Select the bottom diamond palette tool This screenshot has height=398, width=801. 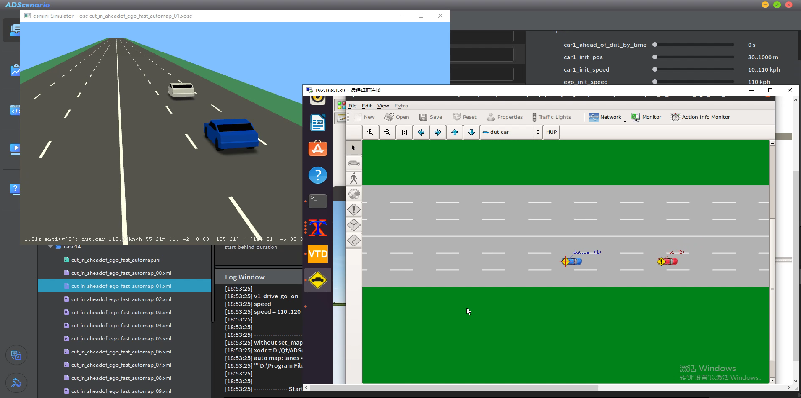[354, 240]
